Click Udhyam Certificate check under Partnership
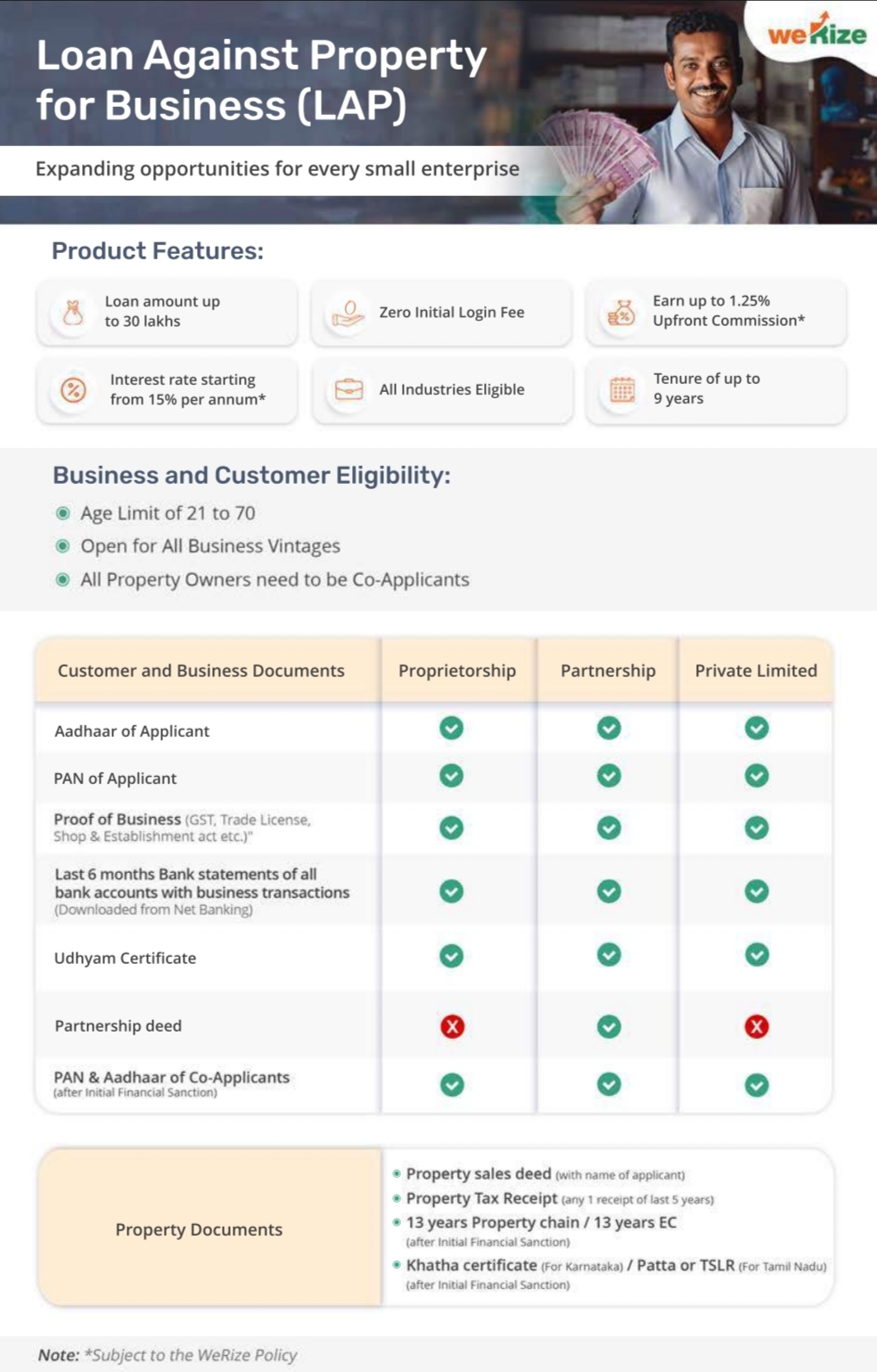This screenshot has height=1372, width=877. [609, 955]
